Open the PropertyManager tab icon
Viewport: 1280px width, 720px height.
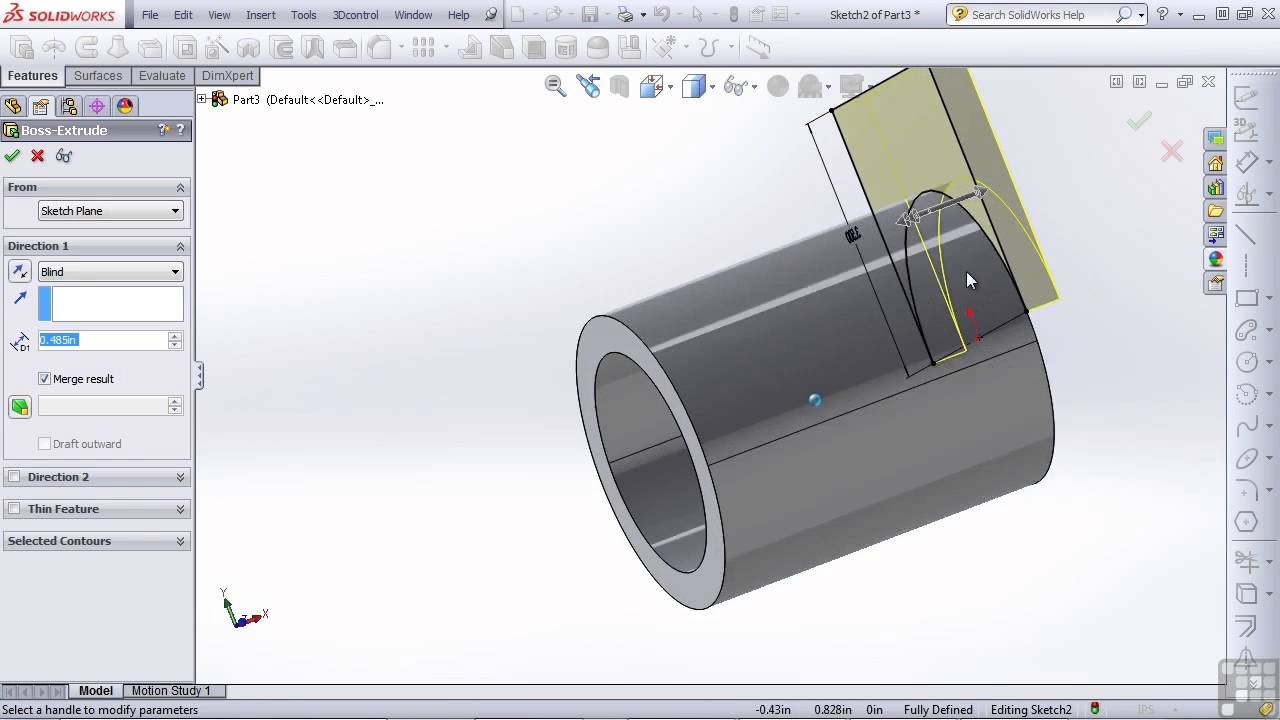(41, 106)
